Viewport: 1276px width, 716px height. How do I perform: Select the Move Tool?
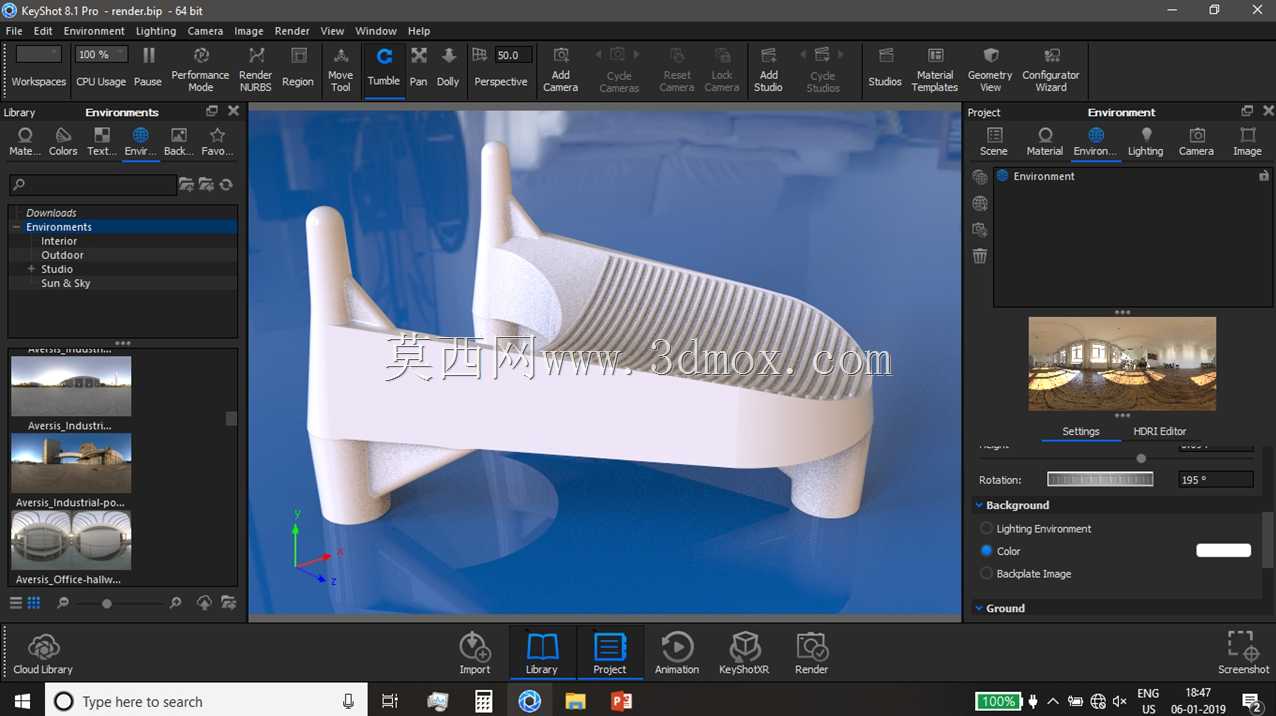tap(340, 68)
